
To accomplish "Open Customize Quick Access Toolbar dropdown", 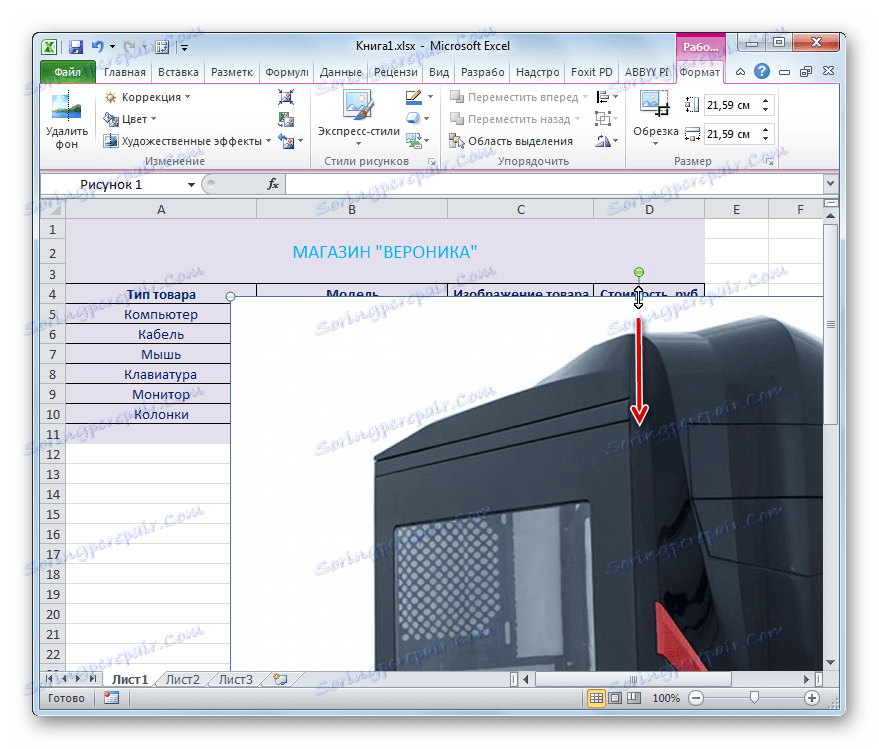I will click(x=184, y=48).
